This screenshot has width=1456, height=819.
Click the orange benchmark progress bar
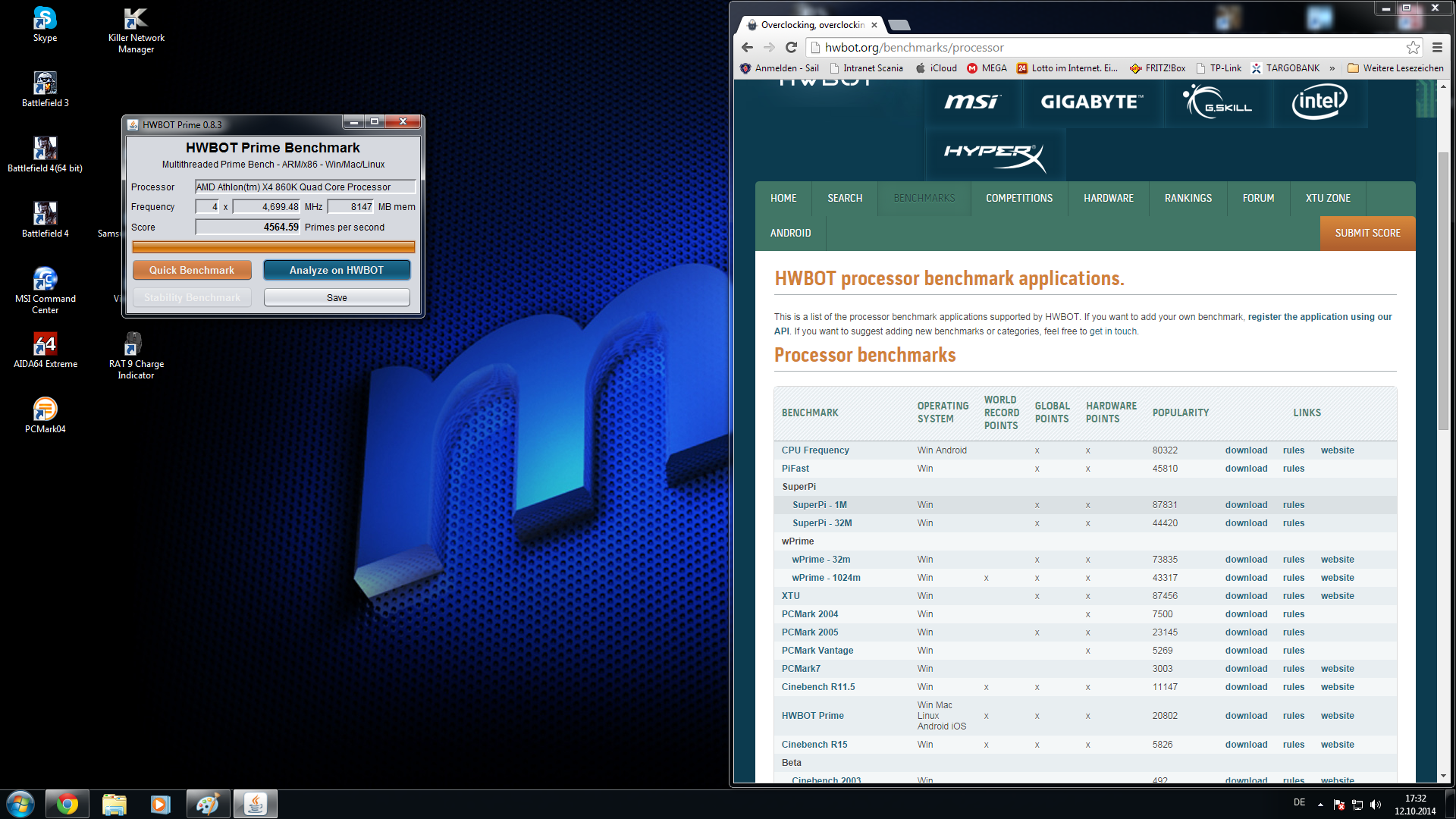point(273,246)
